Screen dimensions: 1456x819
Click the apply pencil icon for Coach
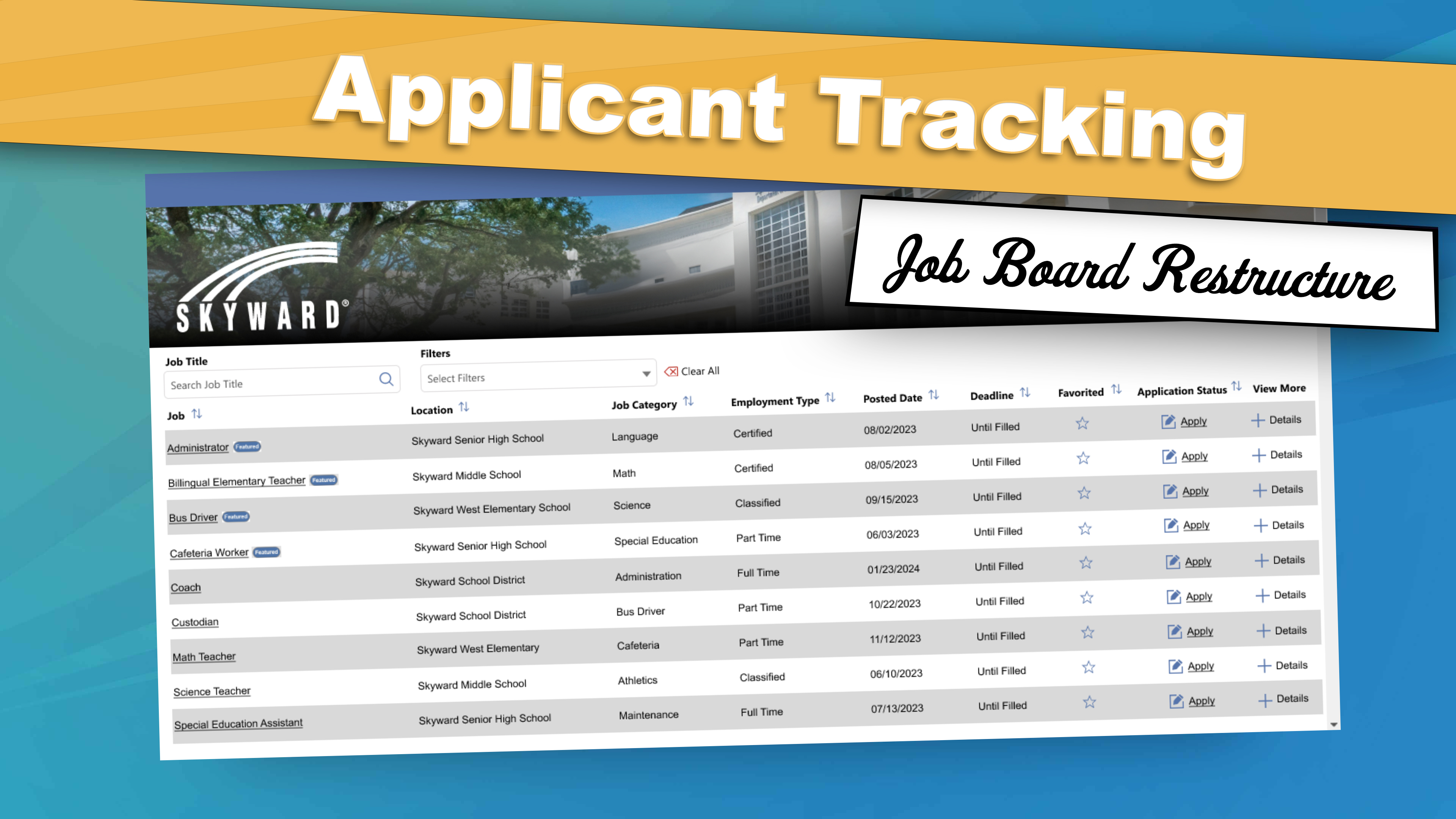coord(1173,562)
